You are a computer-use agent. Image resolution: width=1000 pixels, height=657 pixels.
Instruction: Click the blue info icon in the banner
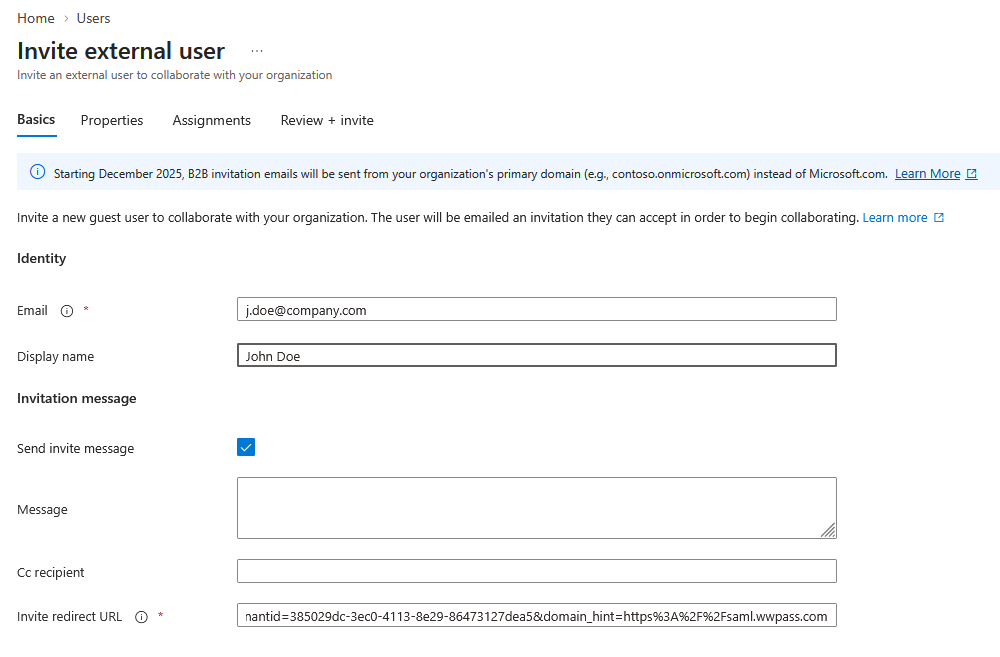pyautogui.click(x=38, y=172)
